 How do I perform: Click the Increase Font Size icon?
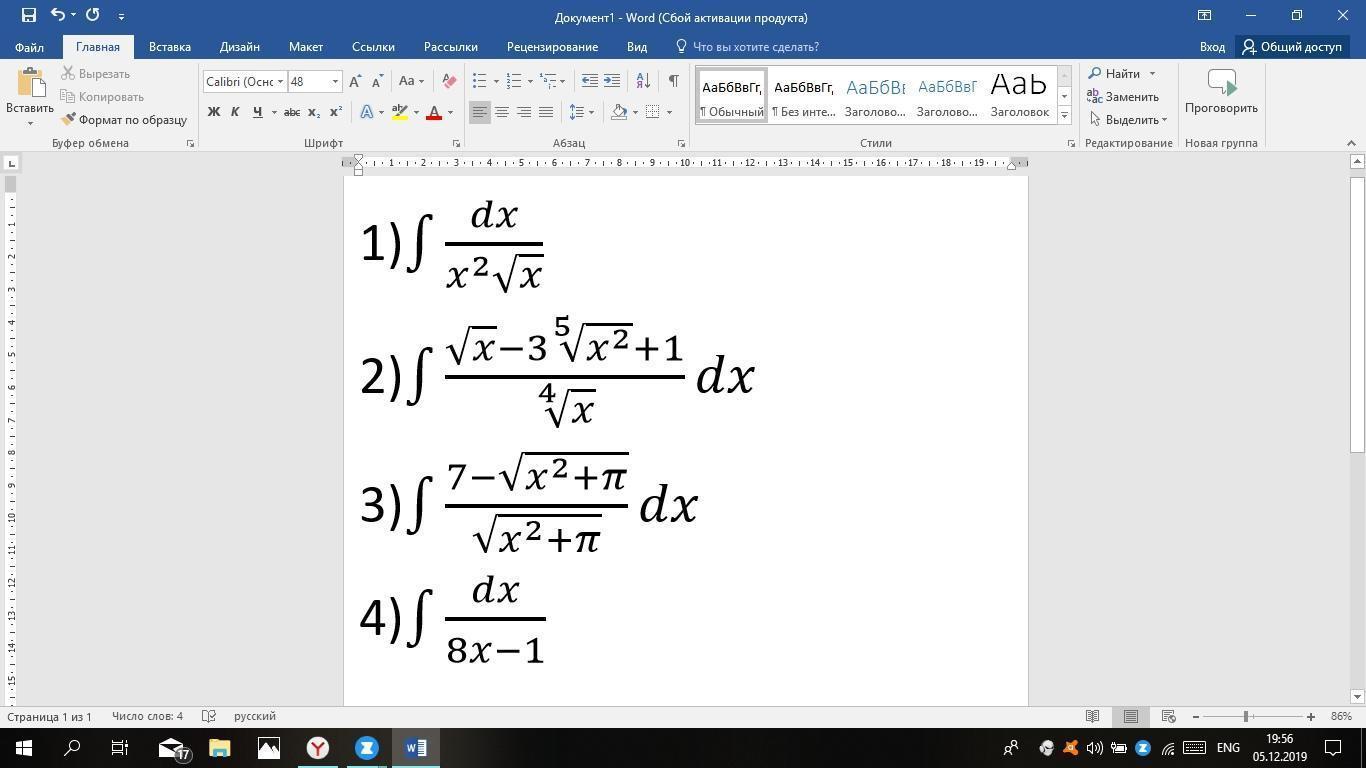pos(356,81)
